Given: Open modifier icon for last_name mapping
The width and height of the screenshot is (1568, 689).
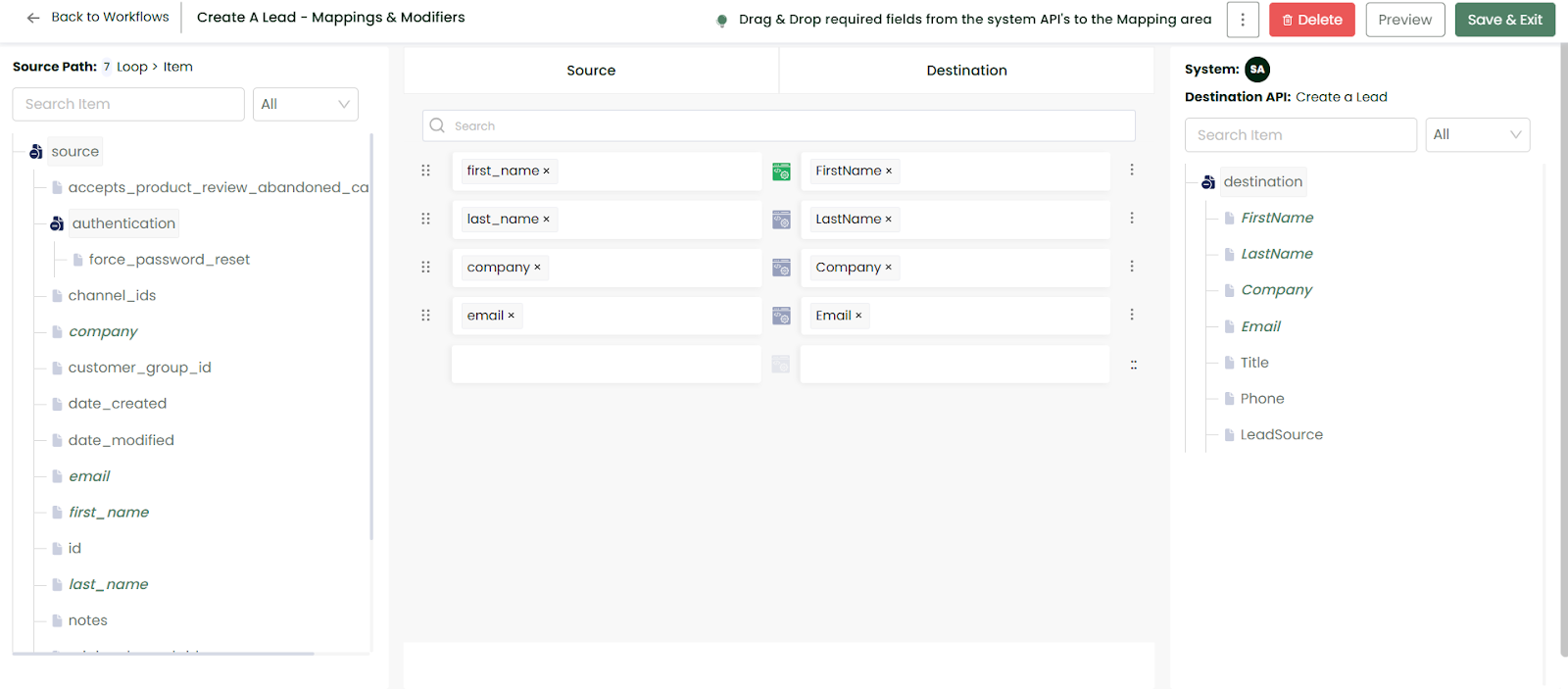Looking at the screenshot, I should (x=781, y=220).
